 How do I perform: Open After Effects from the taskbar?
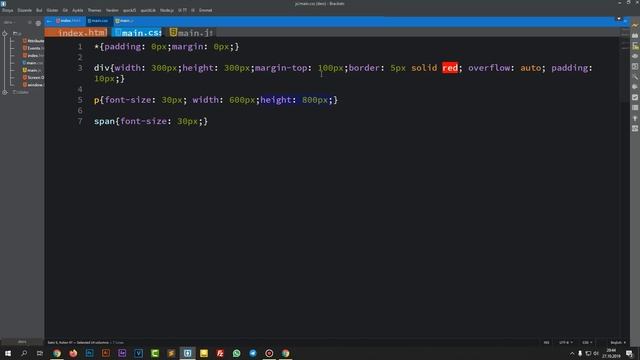122,353
